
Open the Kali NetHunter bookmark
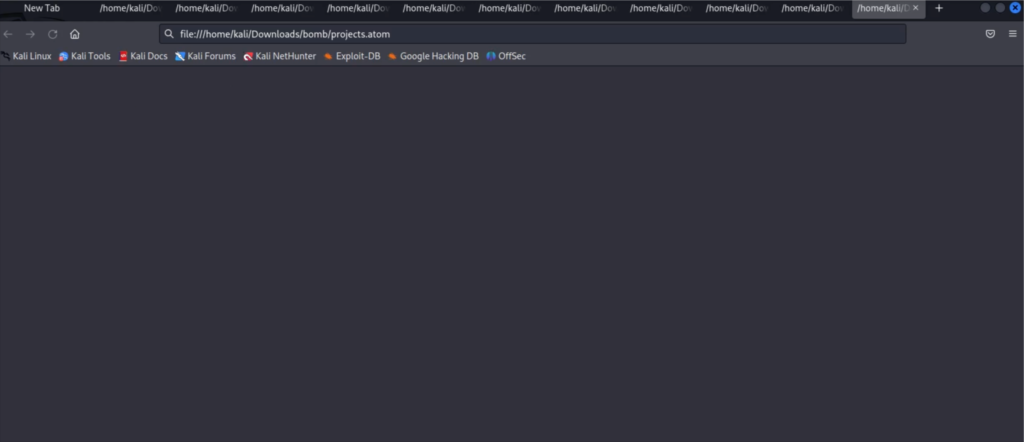(280, 56)
